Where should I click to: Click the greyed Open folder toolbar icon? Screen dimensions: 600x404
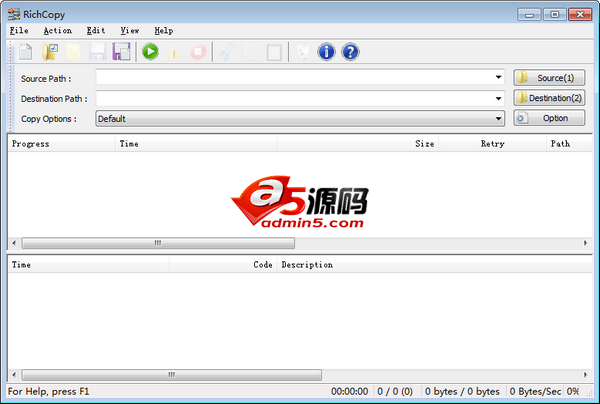(x=73, y=52)
